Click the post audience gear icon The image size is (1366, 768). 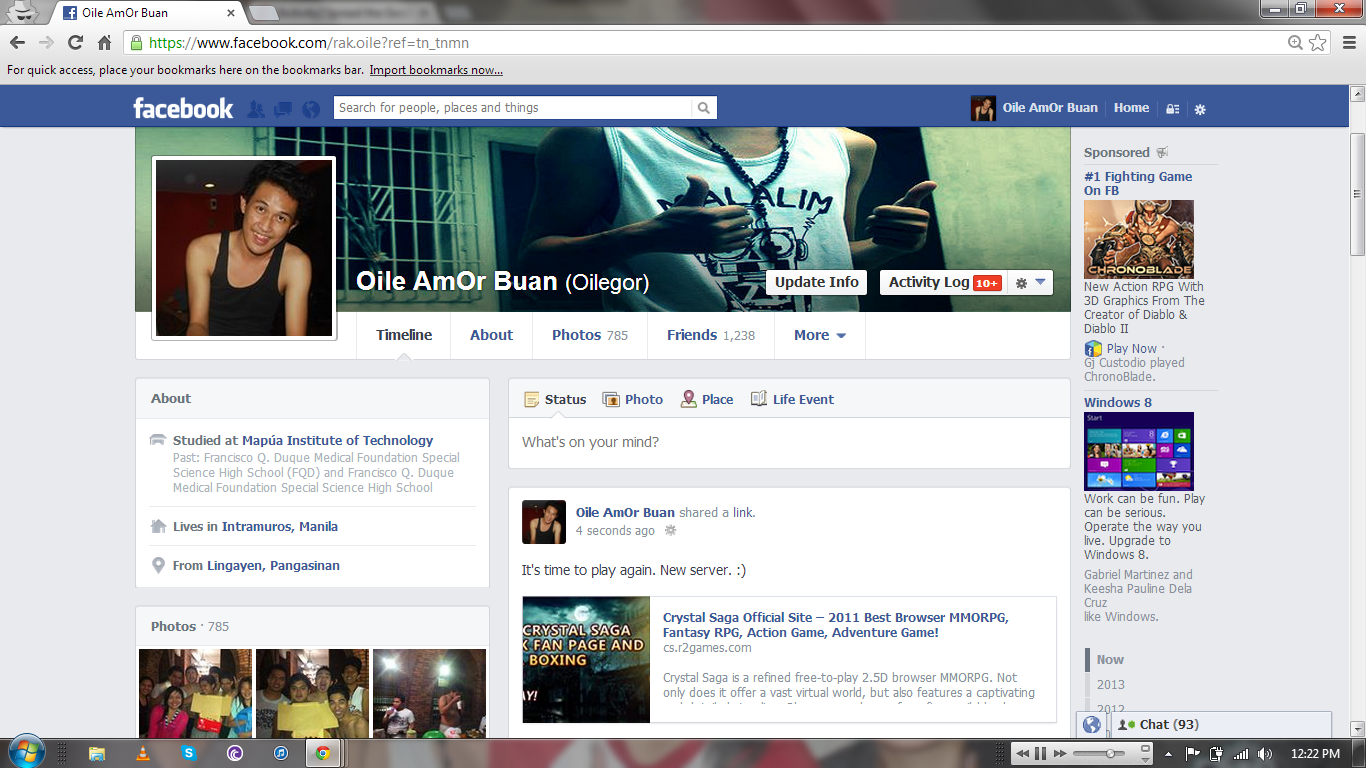point(671,531)
